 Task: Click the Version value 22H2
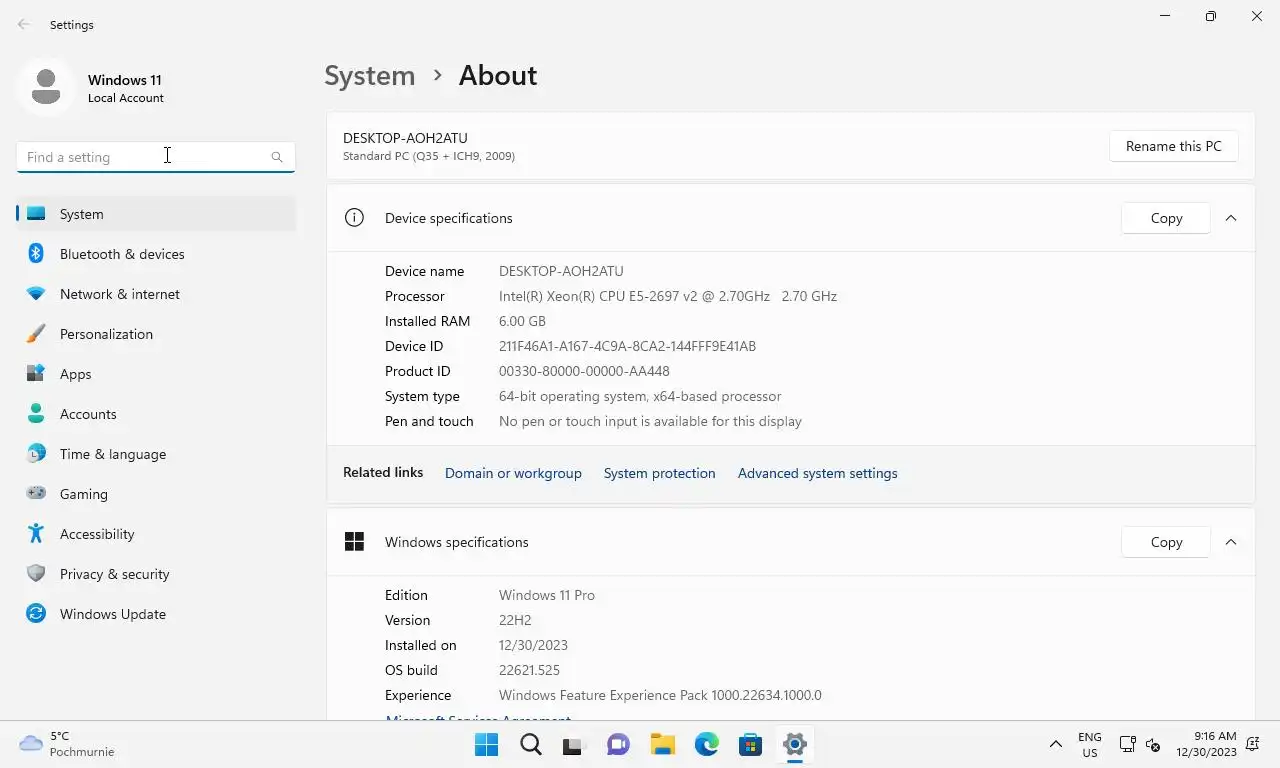[515, 620]
